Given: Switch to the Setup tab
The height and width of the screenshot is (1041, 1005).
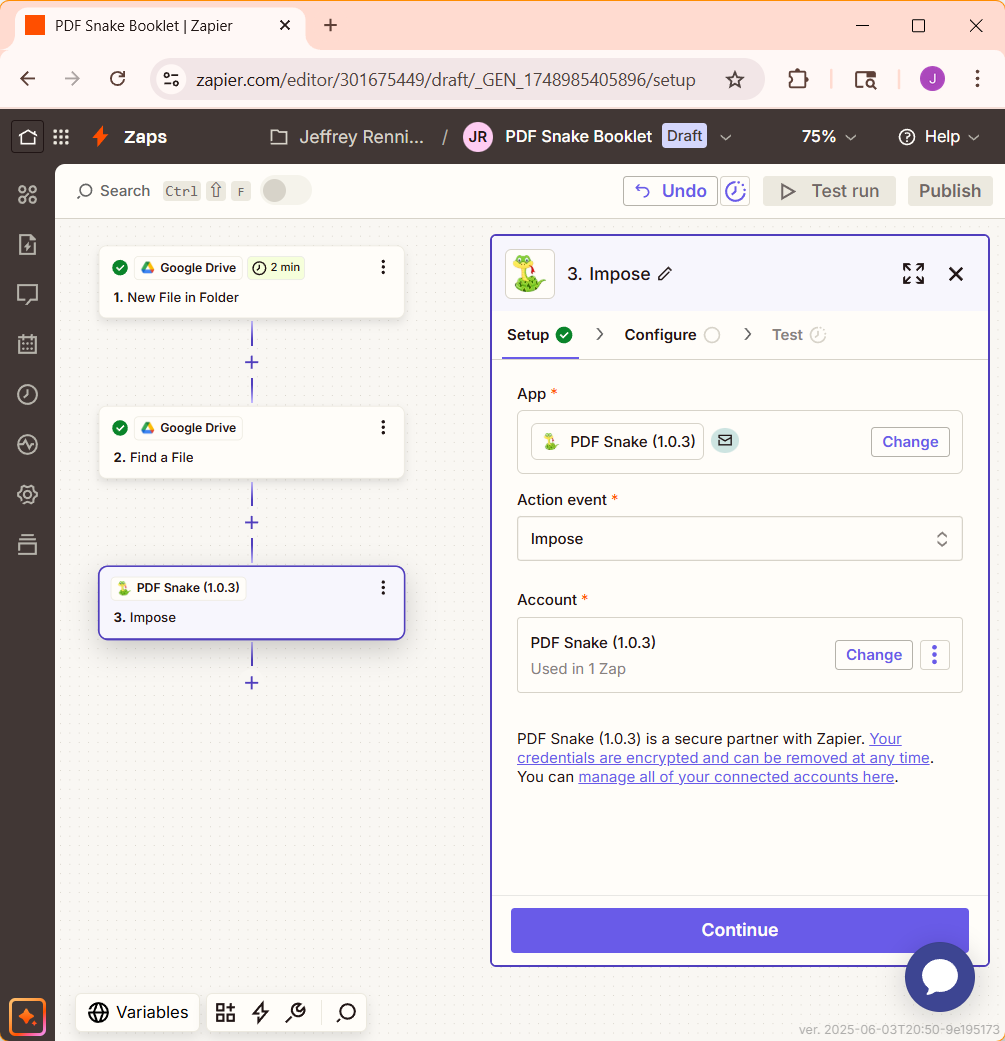Looking at the screenshot, I should click(x=540, y=335).
